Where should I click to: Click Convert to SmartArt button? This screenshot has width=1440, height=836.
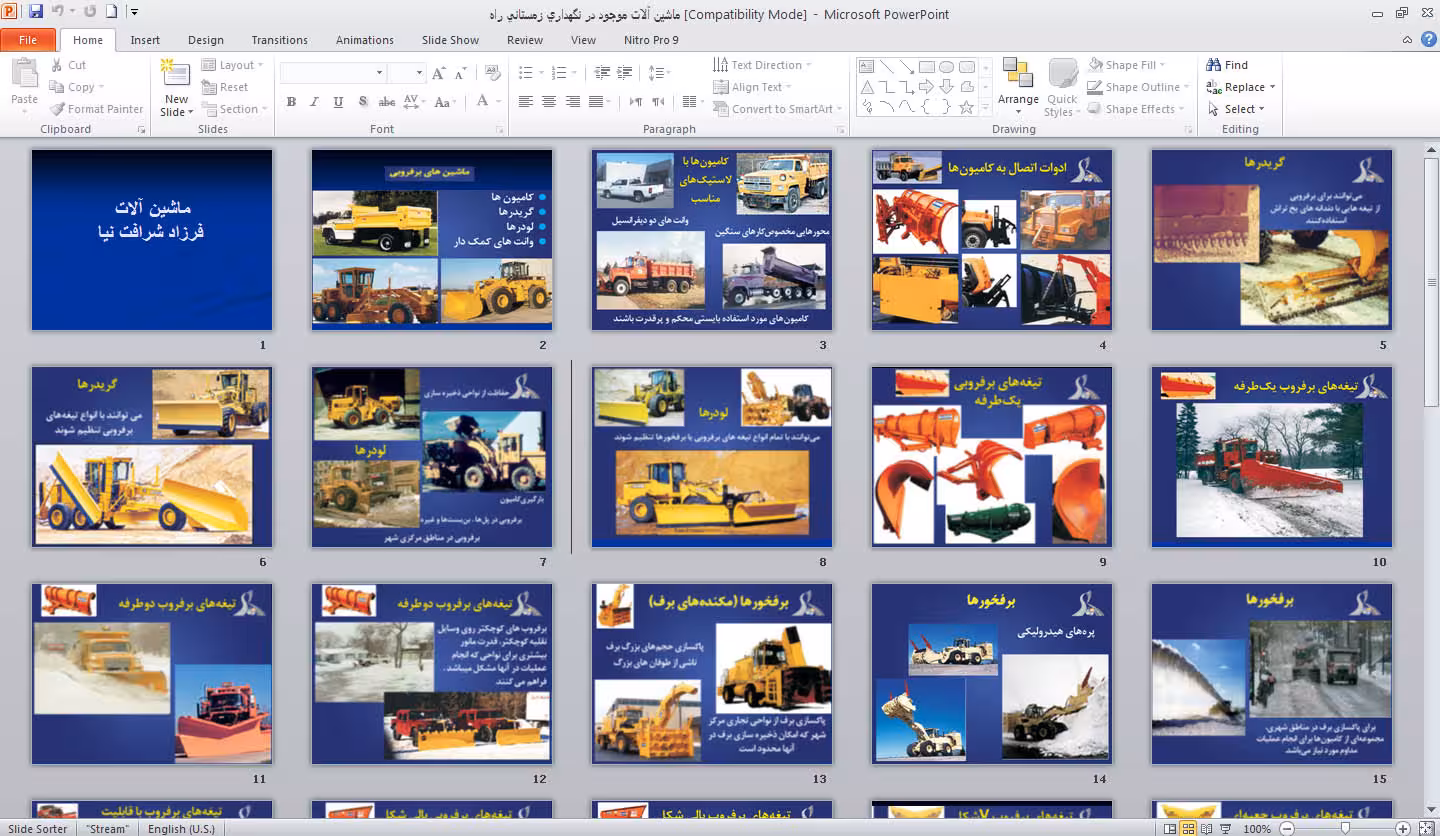pos(778,109)
